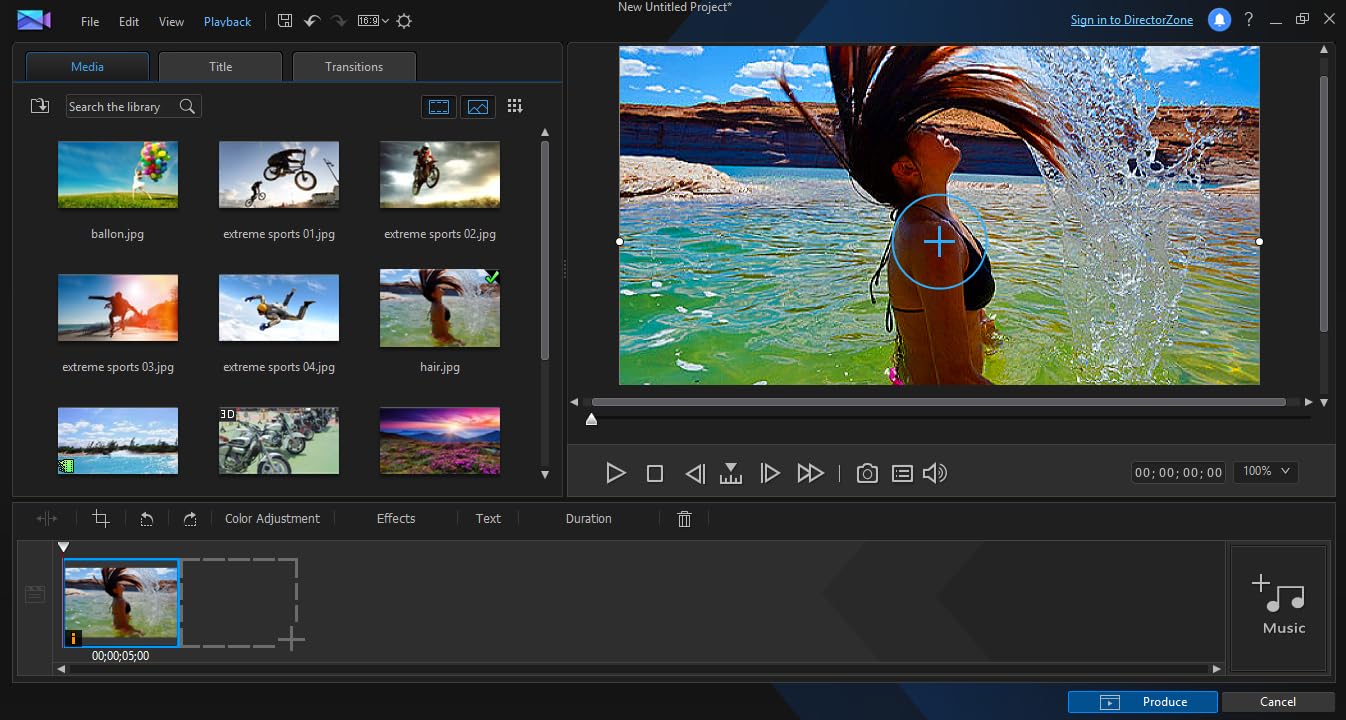Open the notifications bell icon
1346x720 pixels.
(1218, 20)
